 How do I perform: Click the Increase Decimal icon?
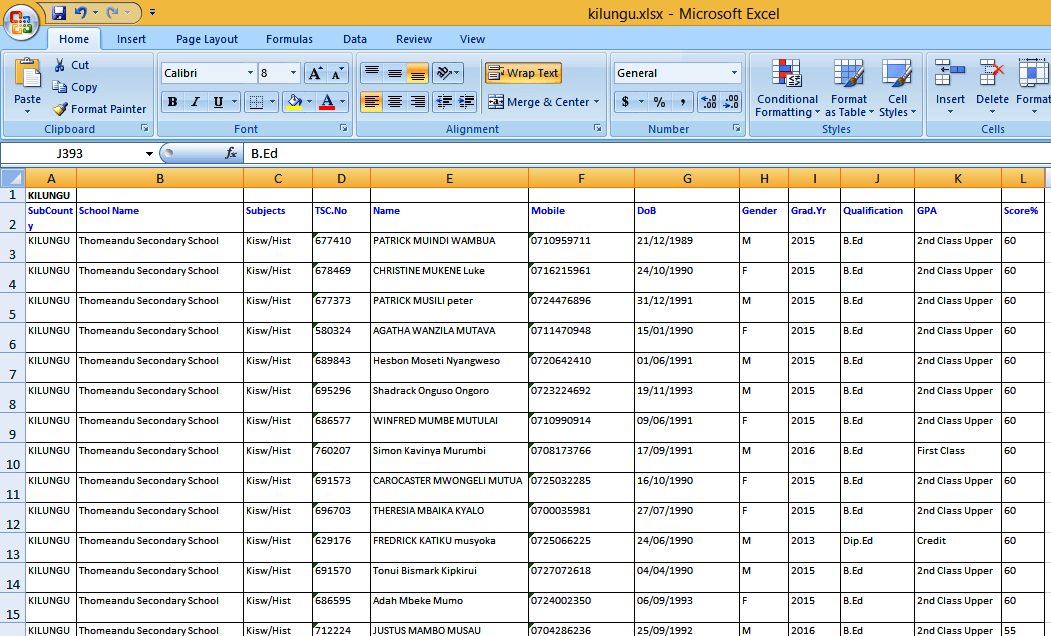click(708, 102)
